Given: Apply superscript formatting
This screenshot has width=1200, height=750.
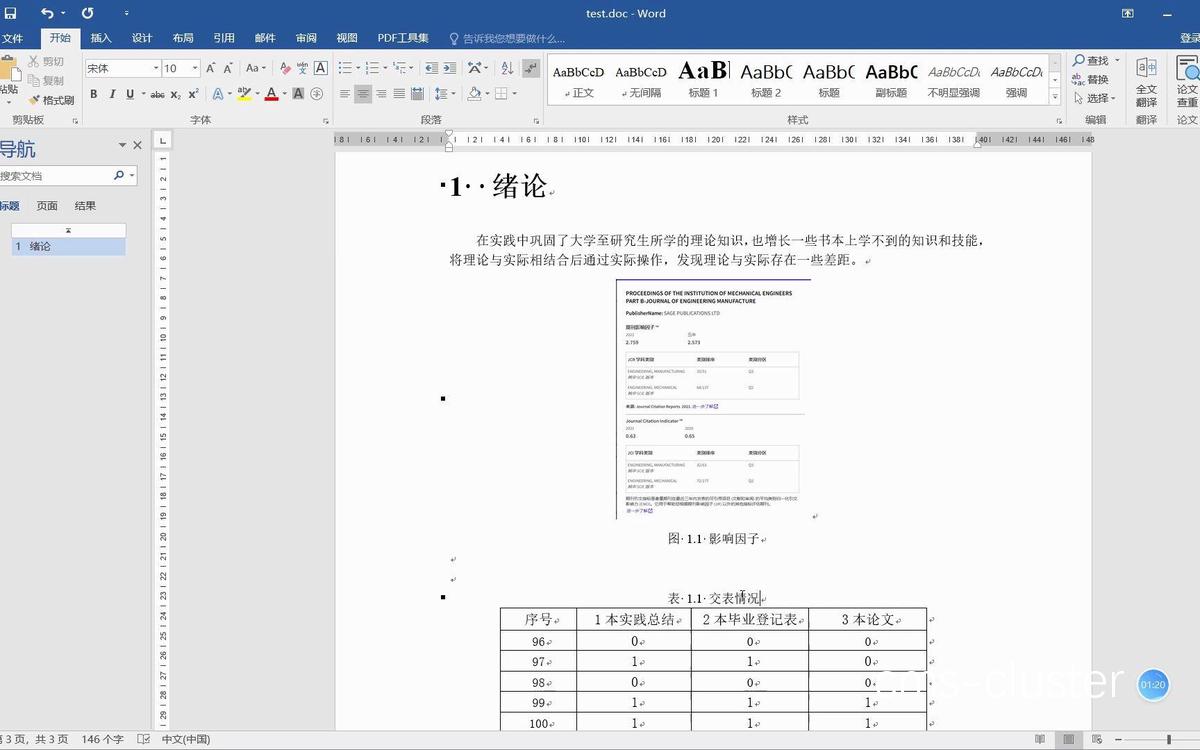Looking at the screenshot, I should pyautogui.click(x=193, y=94).
